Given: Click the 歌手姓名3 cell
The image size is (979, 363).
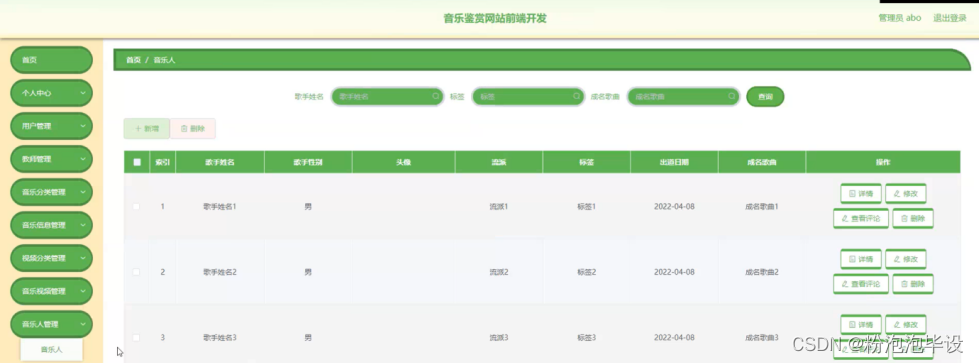Looking at the screenshot, I should tap(220, 337).
